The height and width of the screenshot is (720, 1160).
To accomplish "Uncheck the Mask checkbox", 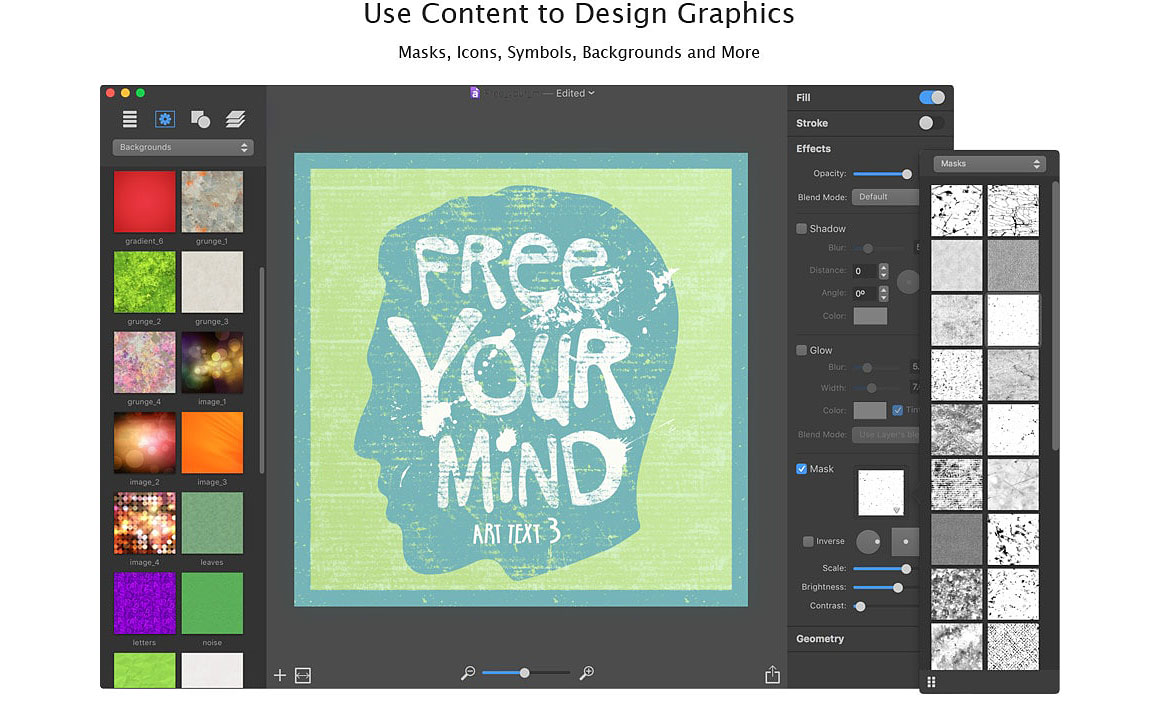I will pos(801,468).
